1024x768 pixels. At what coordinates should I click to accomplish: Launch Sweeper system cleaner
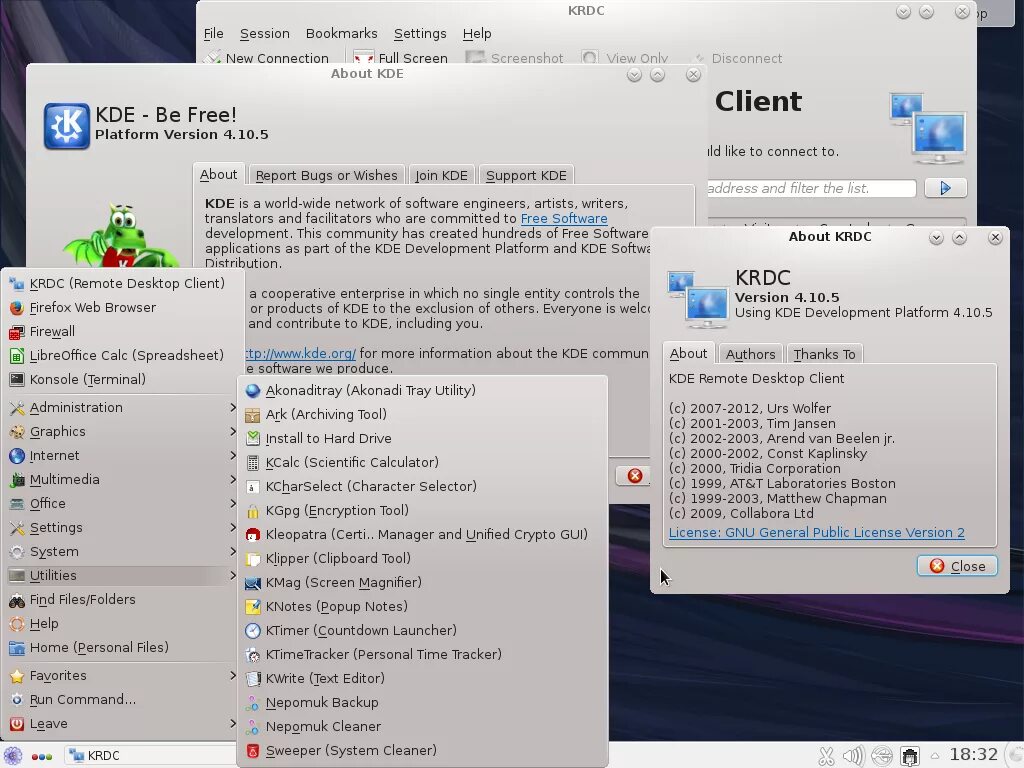[x=423, y=750]
